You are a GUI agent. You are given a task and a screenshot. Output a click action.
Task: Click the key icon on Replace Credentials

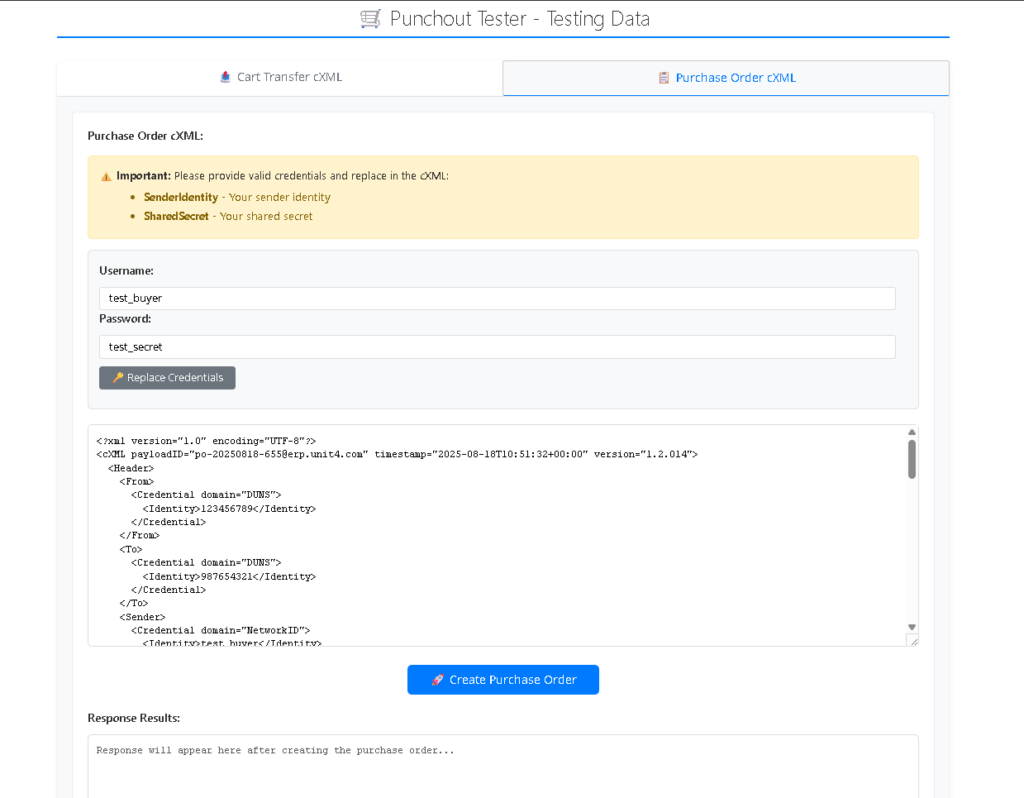coord(117,378)
